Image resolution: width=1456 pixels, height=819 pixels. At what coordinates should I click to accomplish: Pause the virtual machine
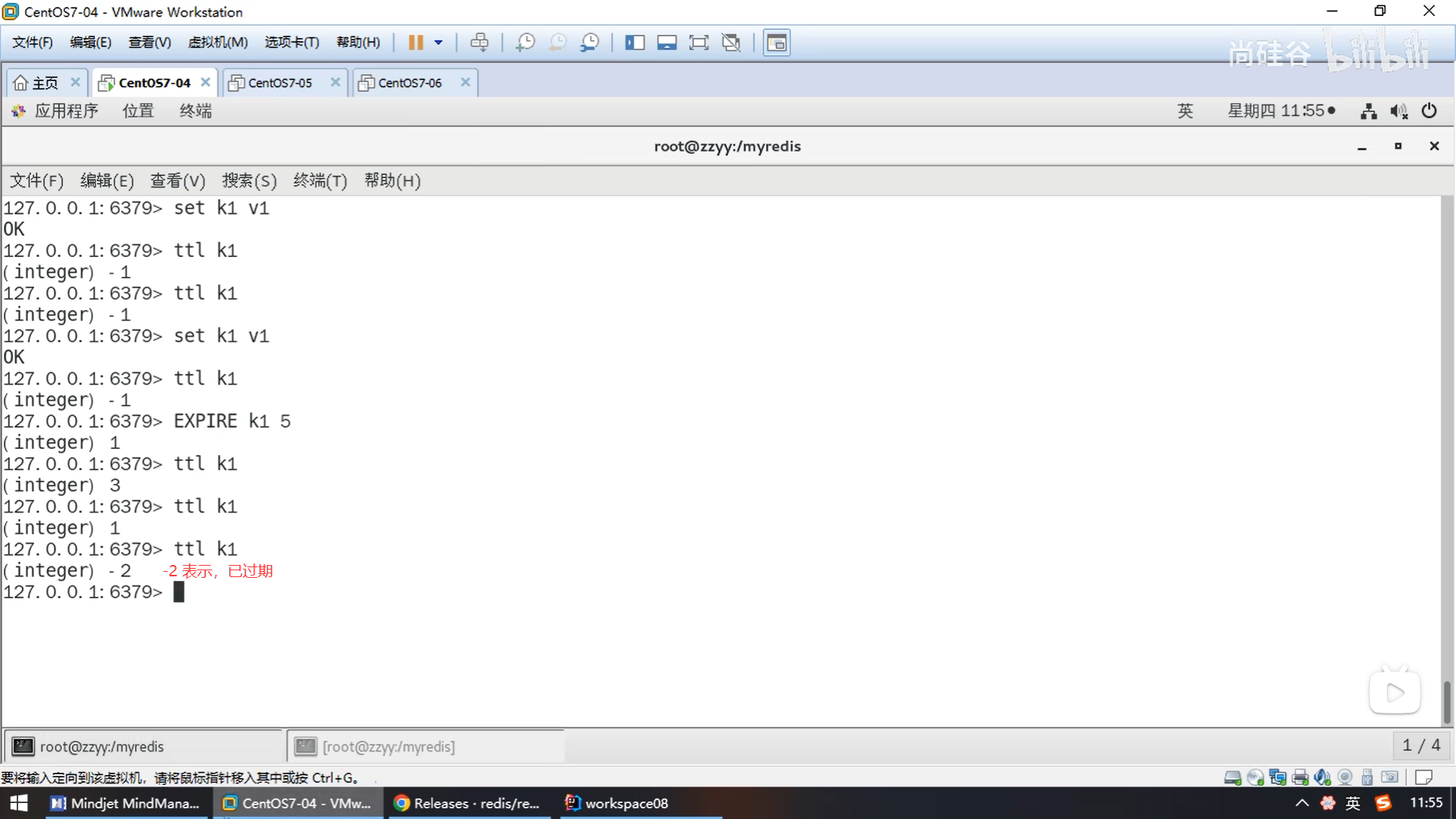416,42
